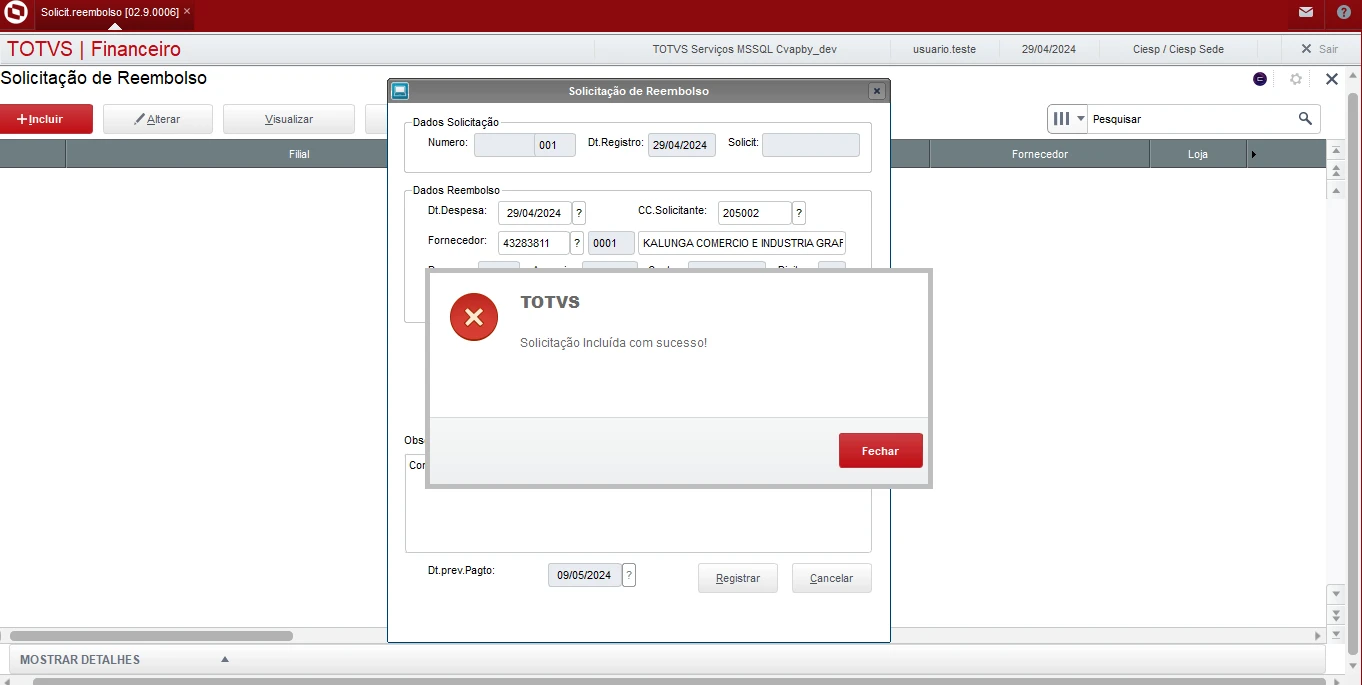The width and height of the screenshot is (1362, 685).
Task: Open the mail envelope icon
Action: click(1306, 12)
